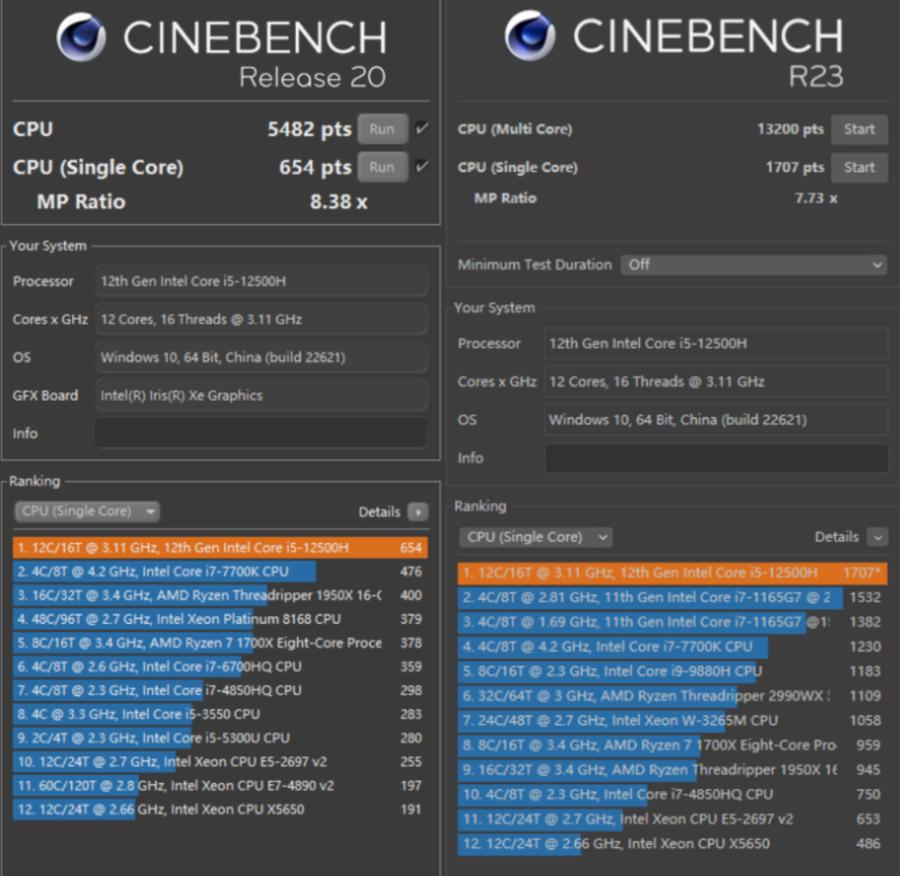This screenshot has width=900, height=876.
Task: Click the R20 Info text field
Action: (260, 433)
